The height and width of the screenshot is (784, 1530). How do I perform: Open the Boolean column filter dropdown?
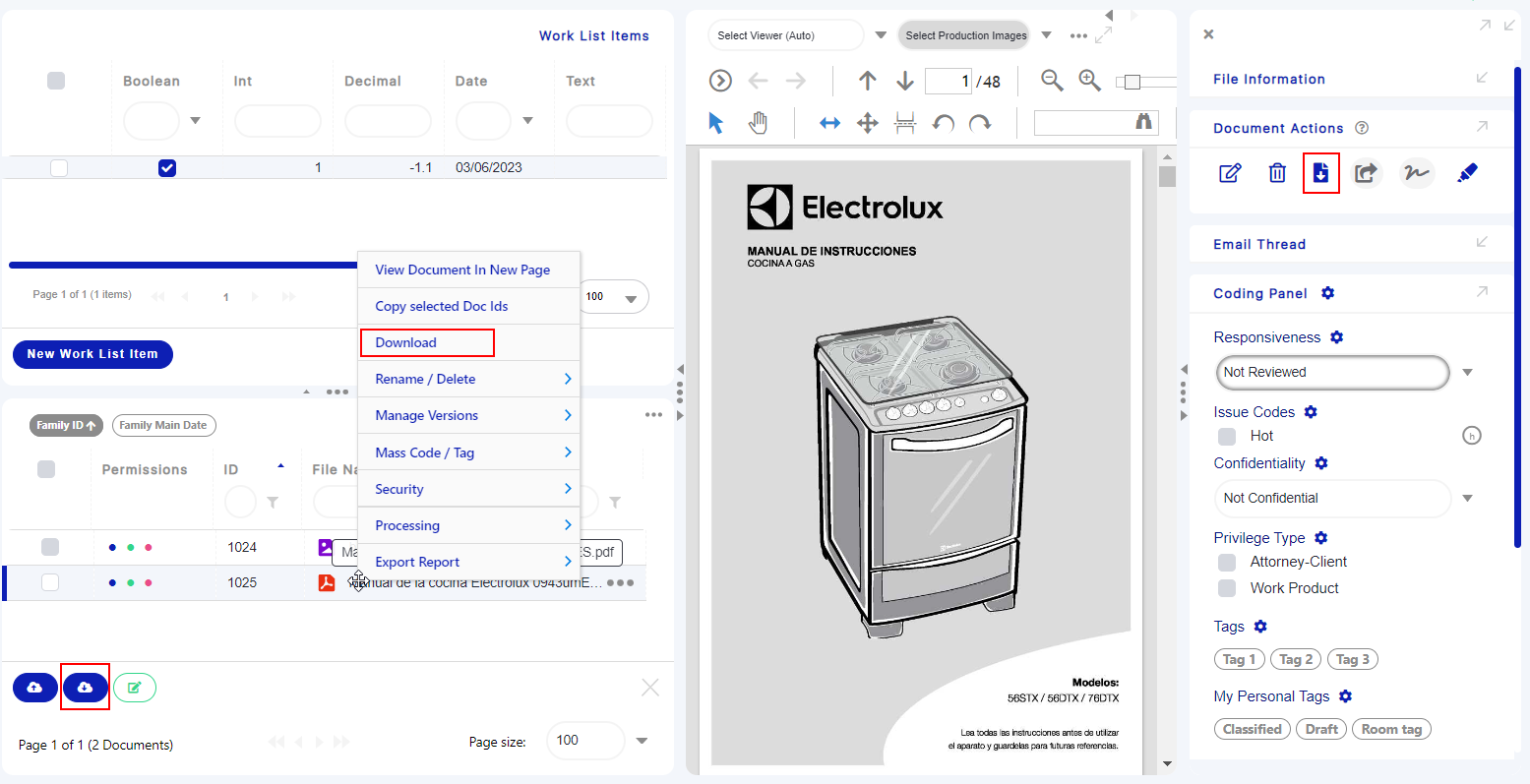195,121
